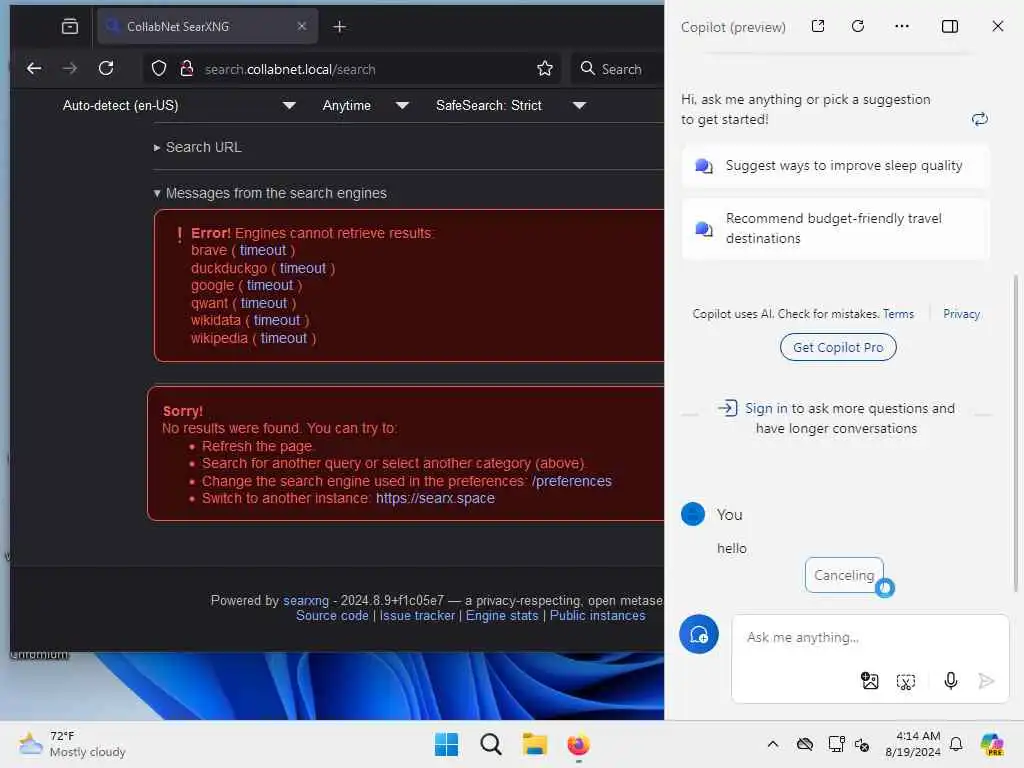This screenshot has height=768, width=1024.
Task: Open Copilot more options menu
Action: tap(902, 26)
